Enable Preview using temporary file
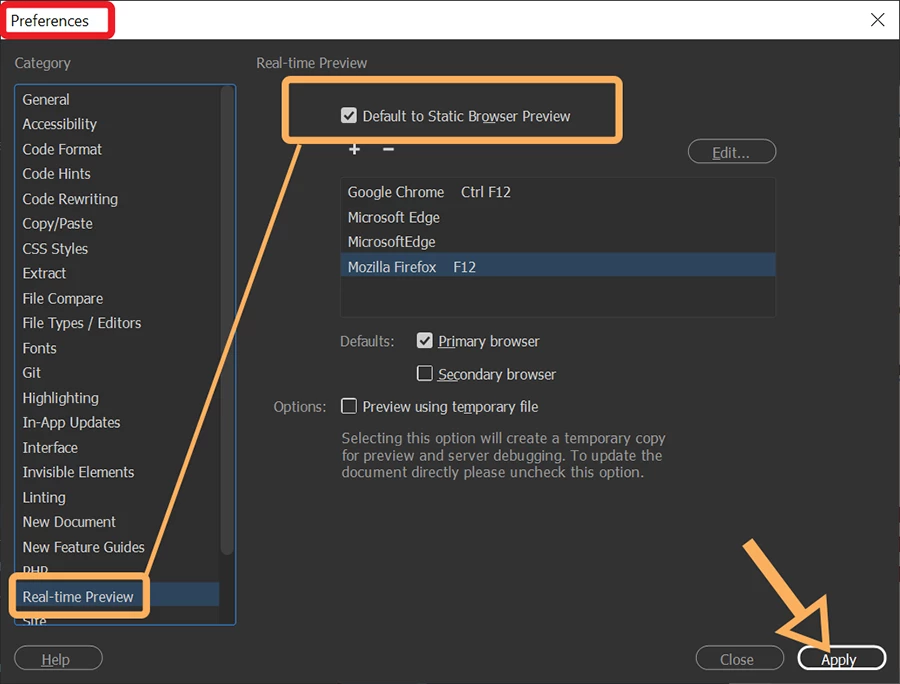This screenshot has height=684, width=900. (348, 406)
